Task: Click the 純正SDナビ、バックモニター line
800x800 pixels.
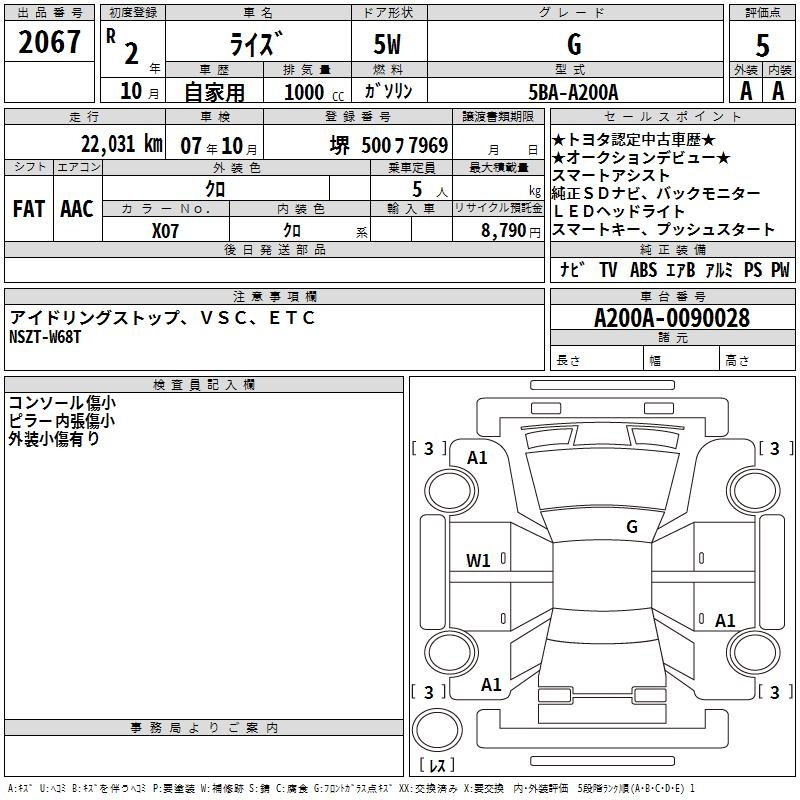Action: [656, 193]
